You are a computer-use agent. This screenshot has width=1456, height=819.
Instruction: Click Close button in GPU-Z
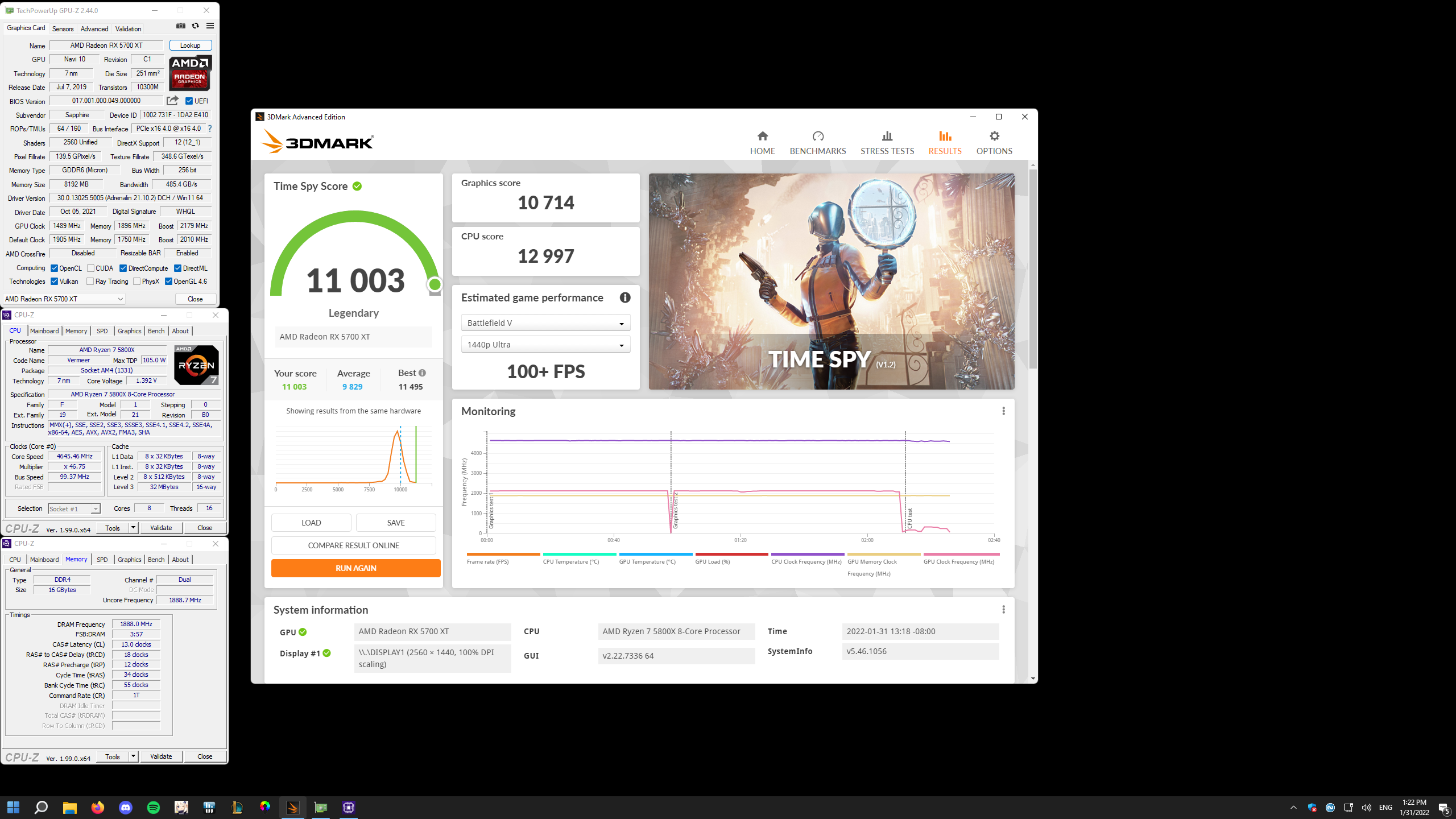195,299
